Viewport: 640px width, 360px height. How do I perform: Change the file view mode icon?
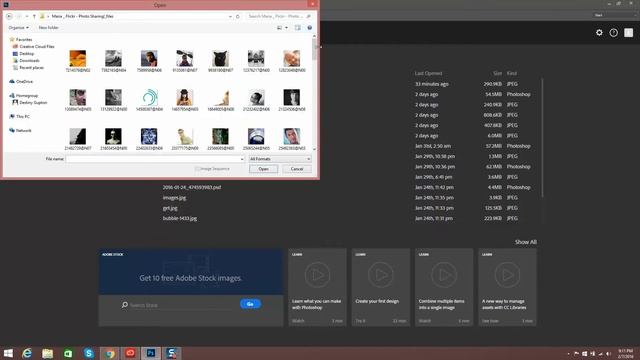pyautogui.click(x=280, y=28)
